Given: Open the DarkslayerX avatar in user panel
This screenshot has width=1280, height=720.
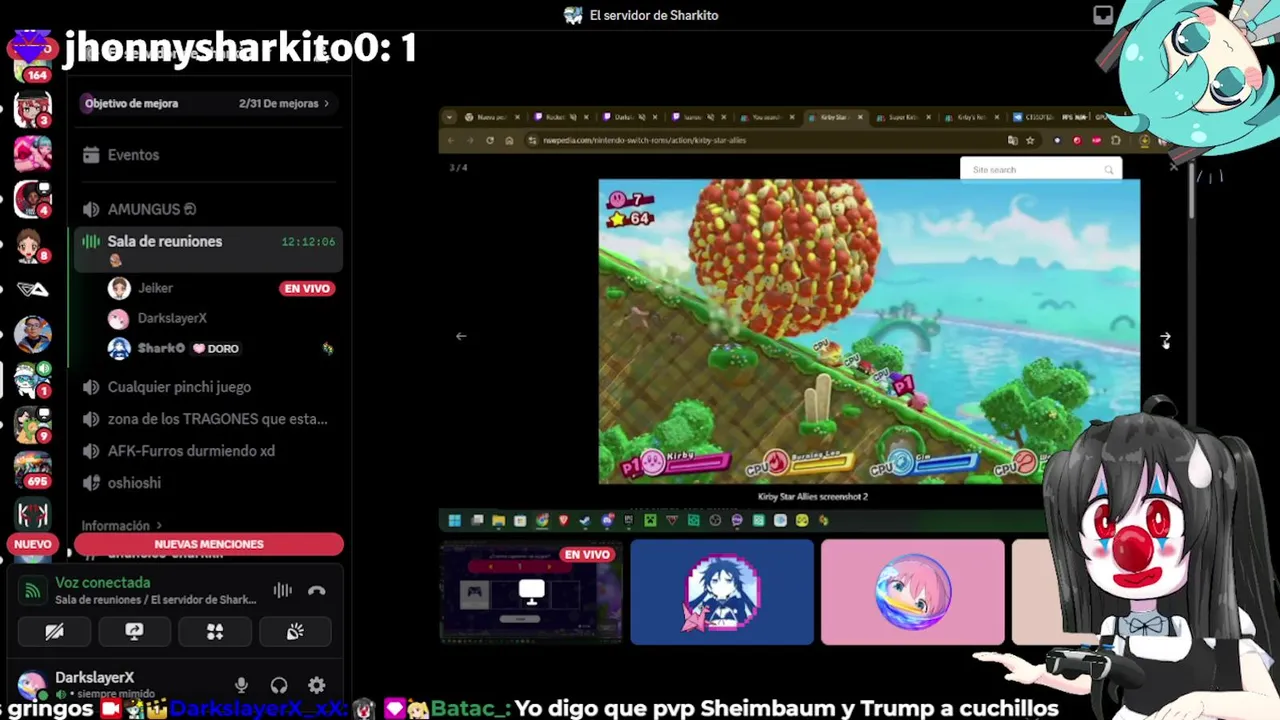Looking at the screenshot, I should coord(31,684).
